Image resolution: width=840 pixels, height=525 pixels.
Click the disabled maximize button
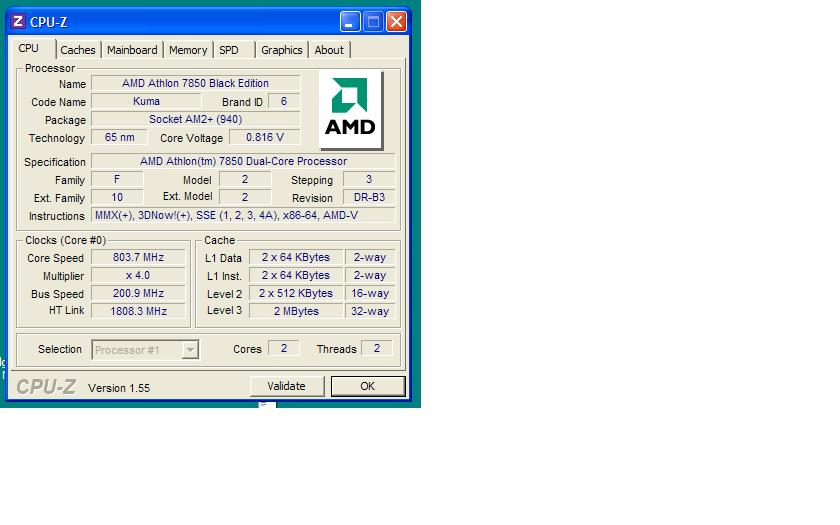(x=373, y=22)
